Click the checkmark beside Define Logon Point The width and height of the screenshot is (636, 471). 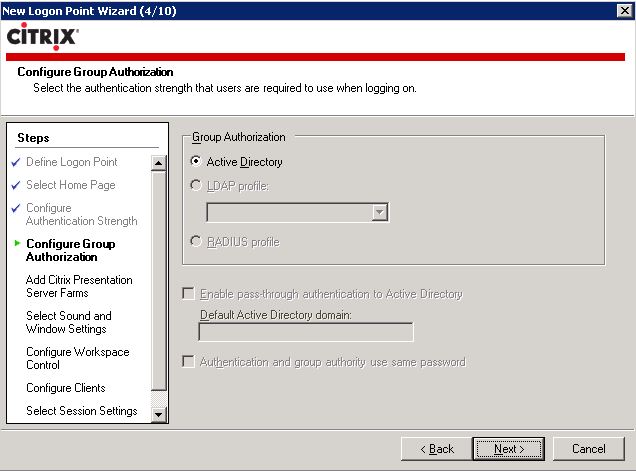16,163
